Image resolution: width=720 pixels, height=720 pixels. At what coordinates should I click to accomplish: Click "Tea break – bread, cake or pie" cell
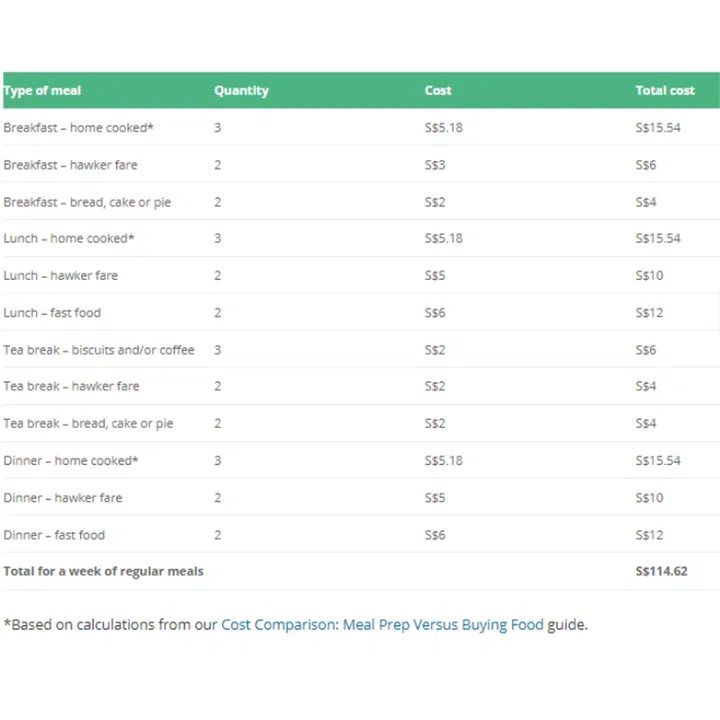click(x=88, y=424)
